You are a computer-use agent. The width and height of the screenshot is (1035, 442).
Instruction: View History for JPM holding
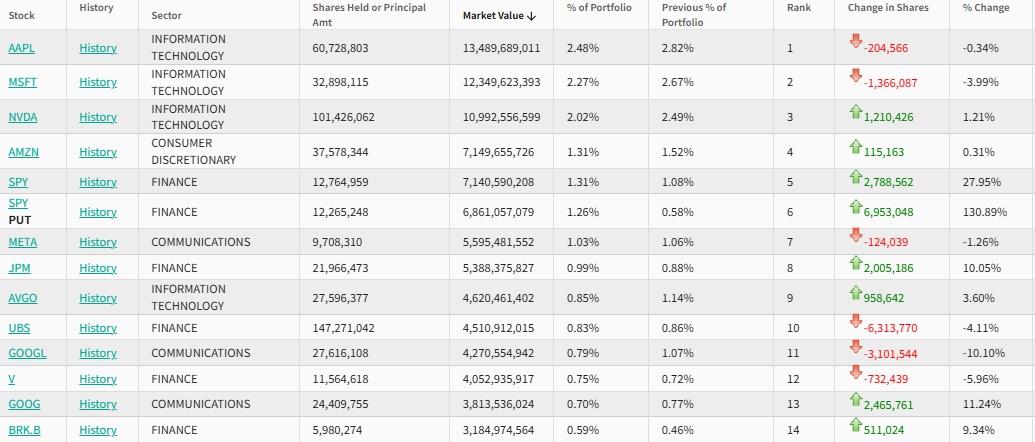point(98,268)
